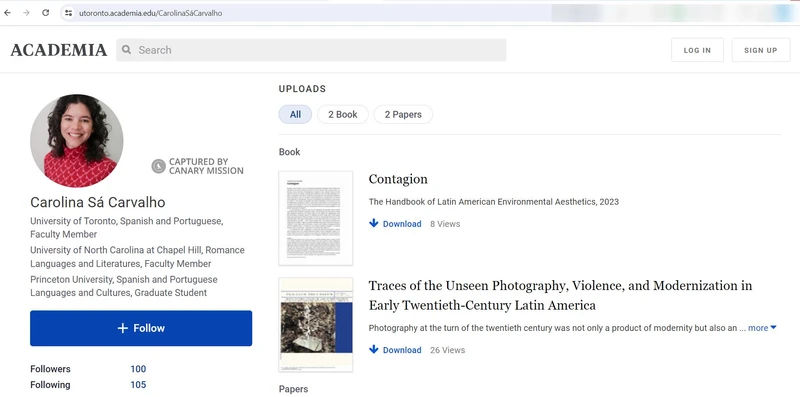800x397 pixels.
Task: Click the browser forward arrow
Action: (x=26, y=13)
